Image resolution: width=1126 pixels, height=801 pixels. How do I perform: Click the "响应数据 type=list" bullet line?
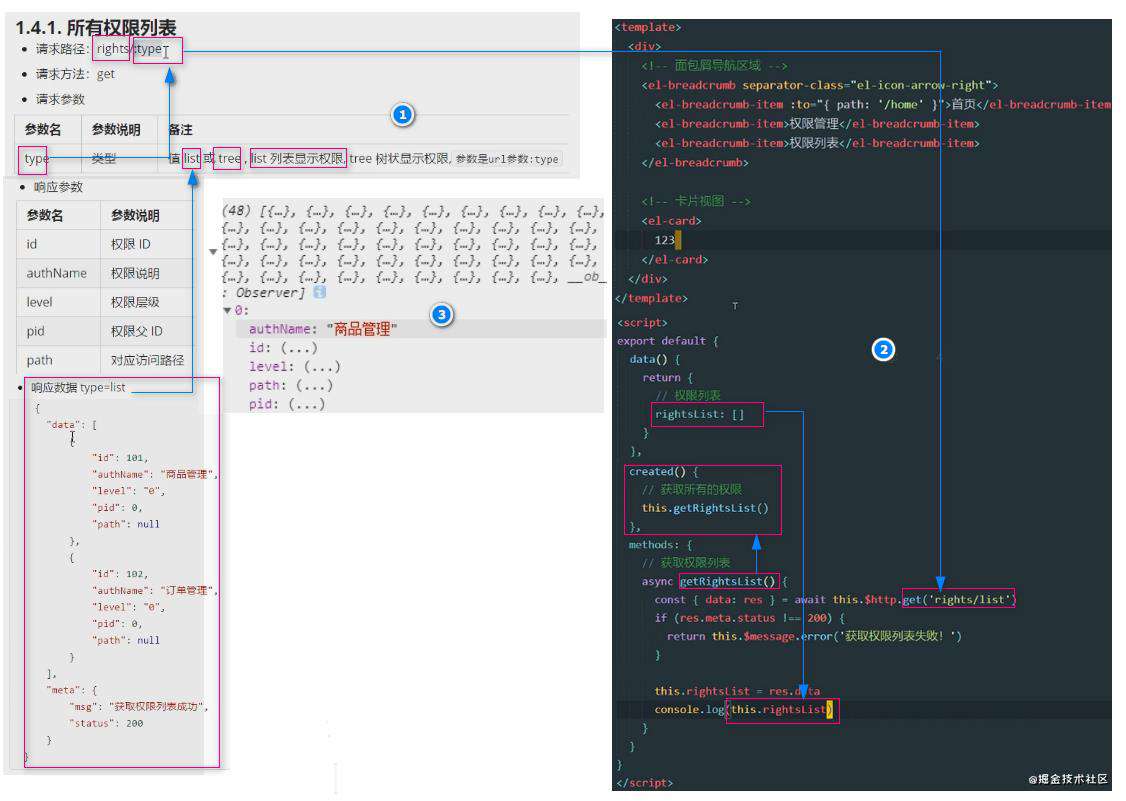(78, 388)
